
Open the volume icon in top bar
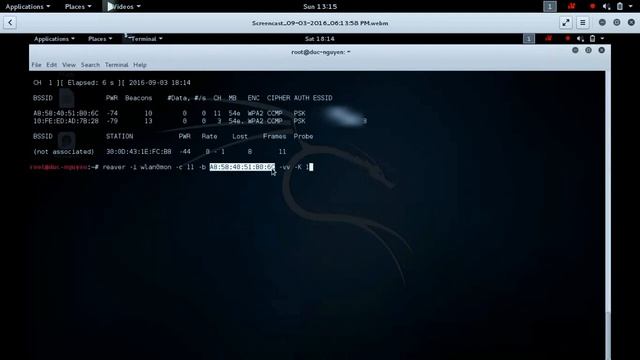[607, 7]
